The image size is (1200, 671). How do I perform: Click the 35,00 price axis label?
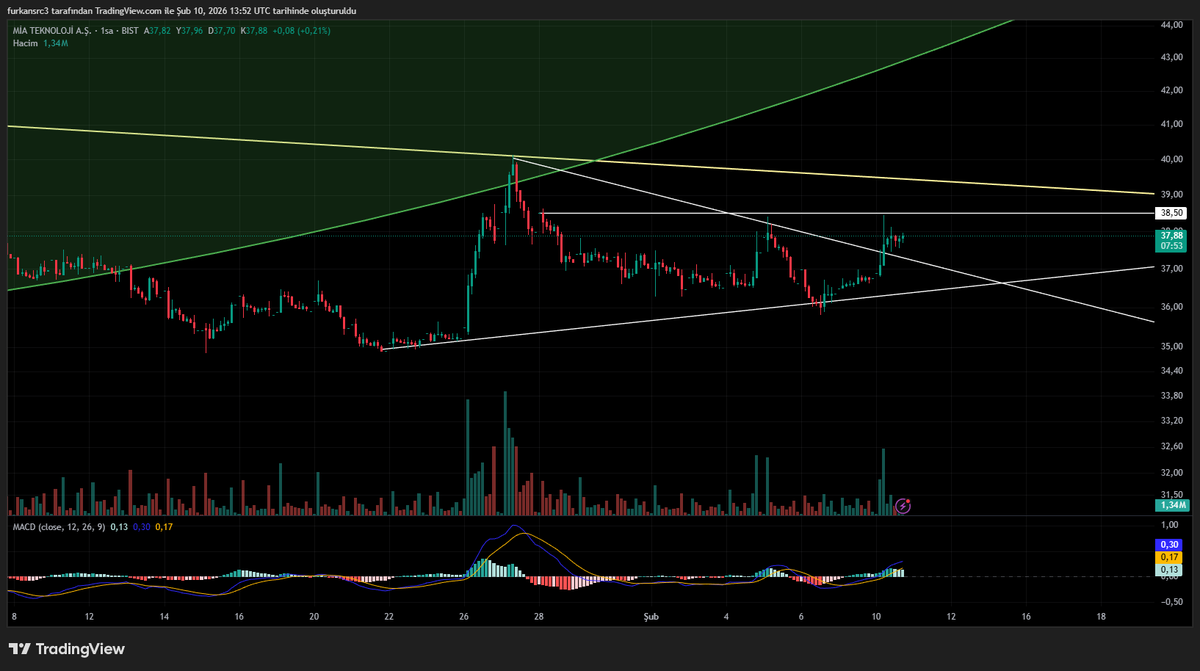(1172, 346)
